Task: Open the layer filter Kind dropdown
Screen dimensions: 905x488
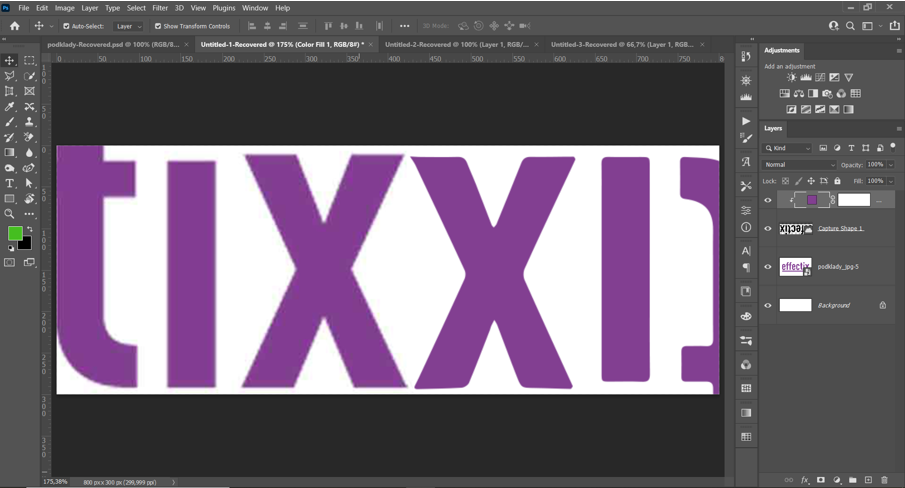Action: (787, 148)
